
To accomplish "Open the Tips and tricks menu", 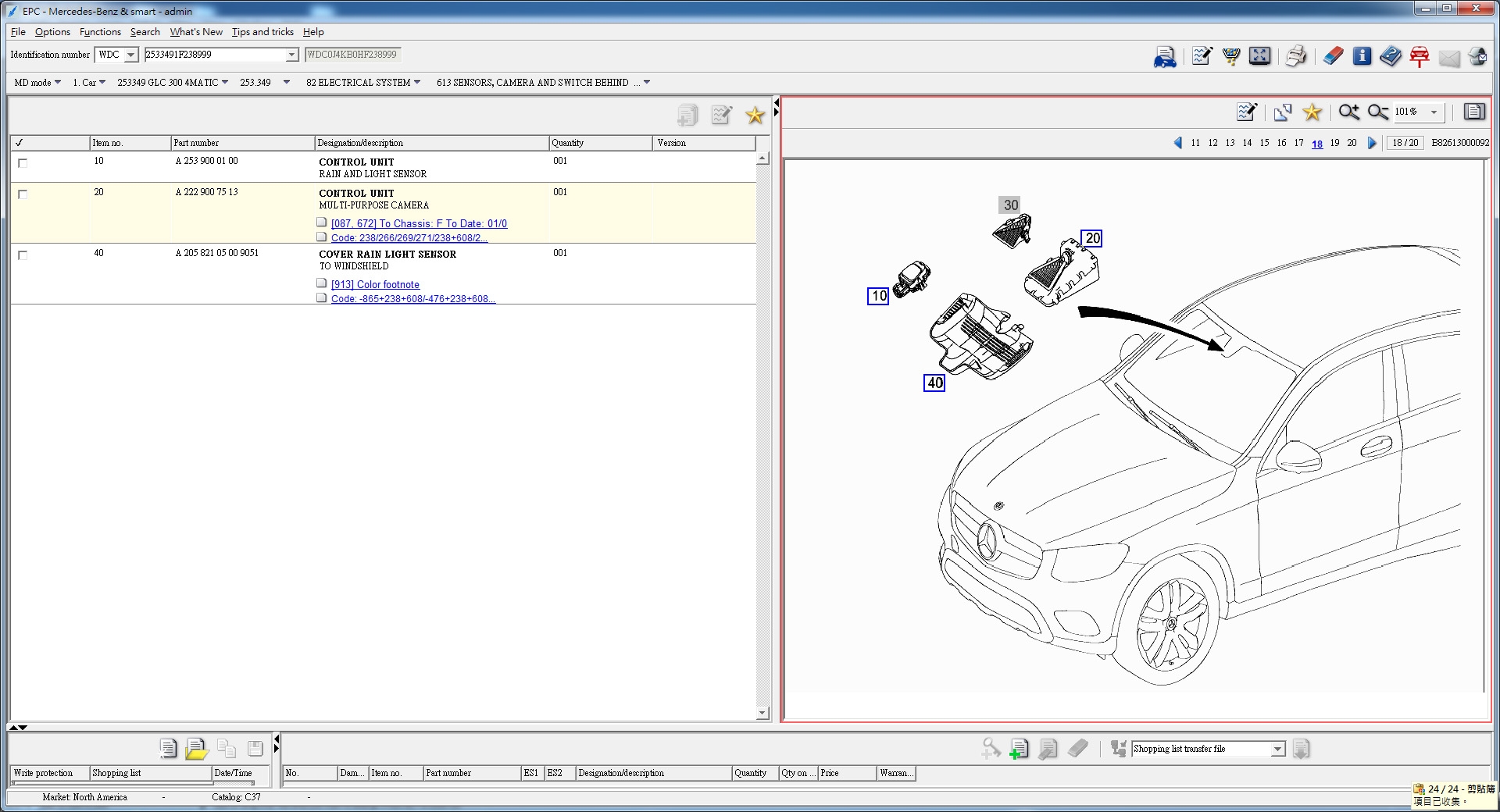I will tap(262, 32).
